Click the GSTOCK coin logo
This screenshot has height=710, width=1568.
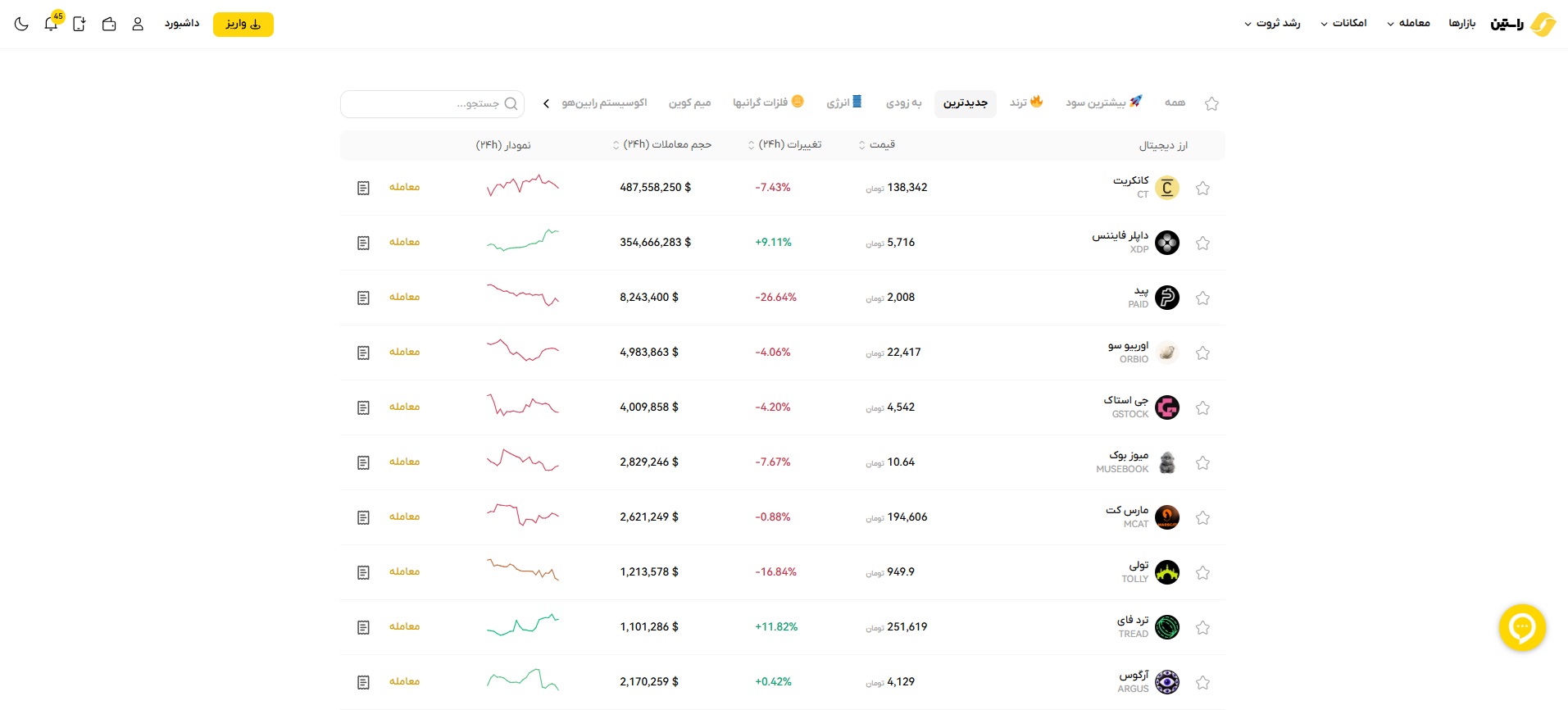point(1167,407)
